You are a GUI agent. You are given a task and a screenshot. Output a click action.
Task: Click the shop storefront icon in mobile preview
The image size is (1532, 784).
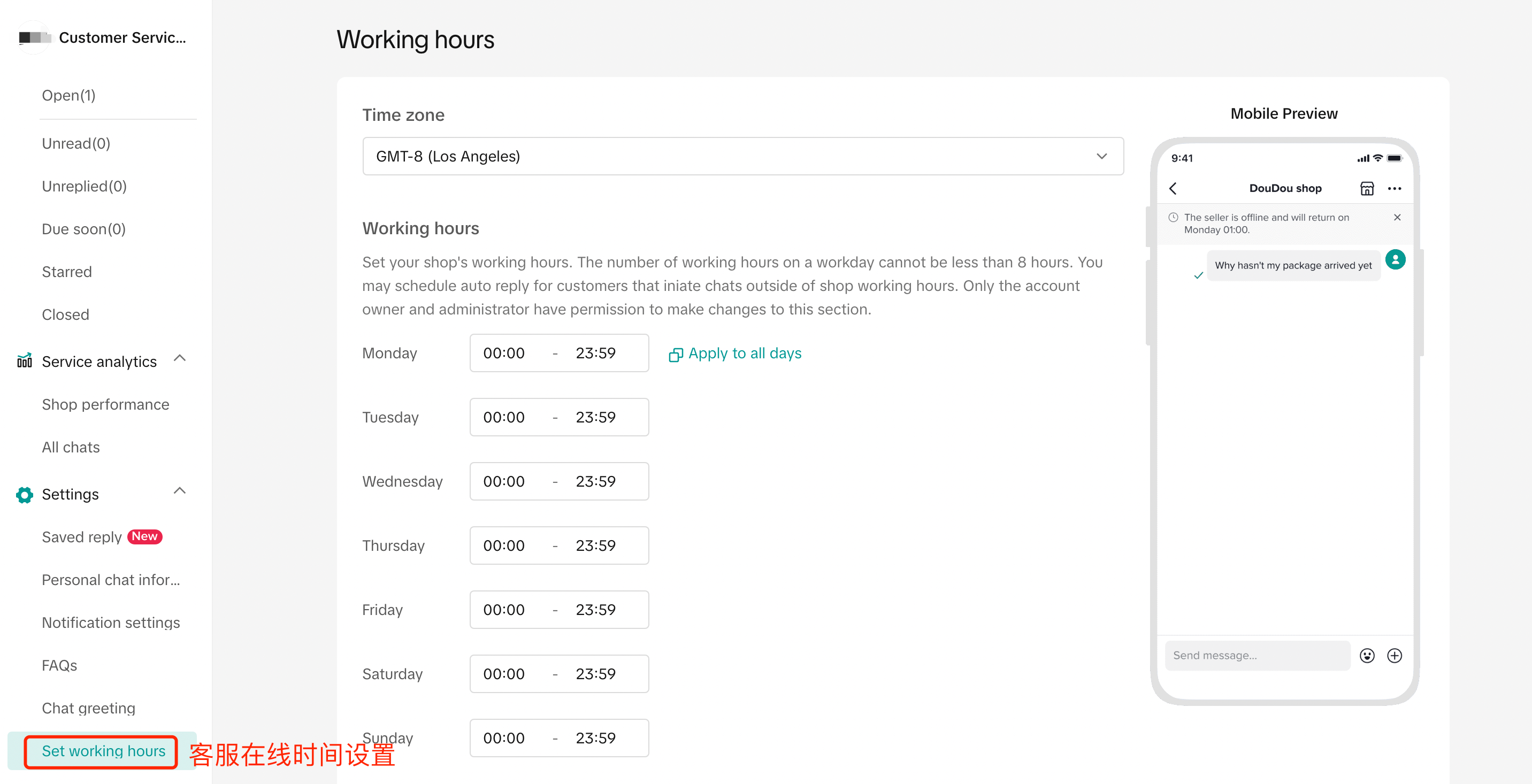[x=1367, y=188]
